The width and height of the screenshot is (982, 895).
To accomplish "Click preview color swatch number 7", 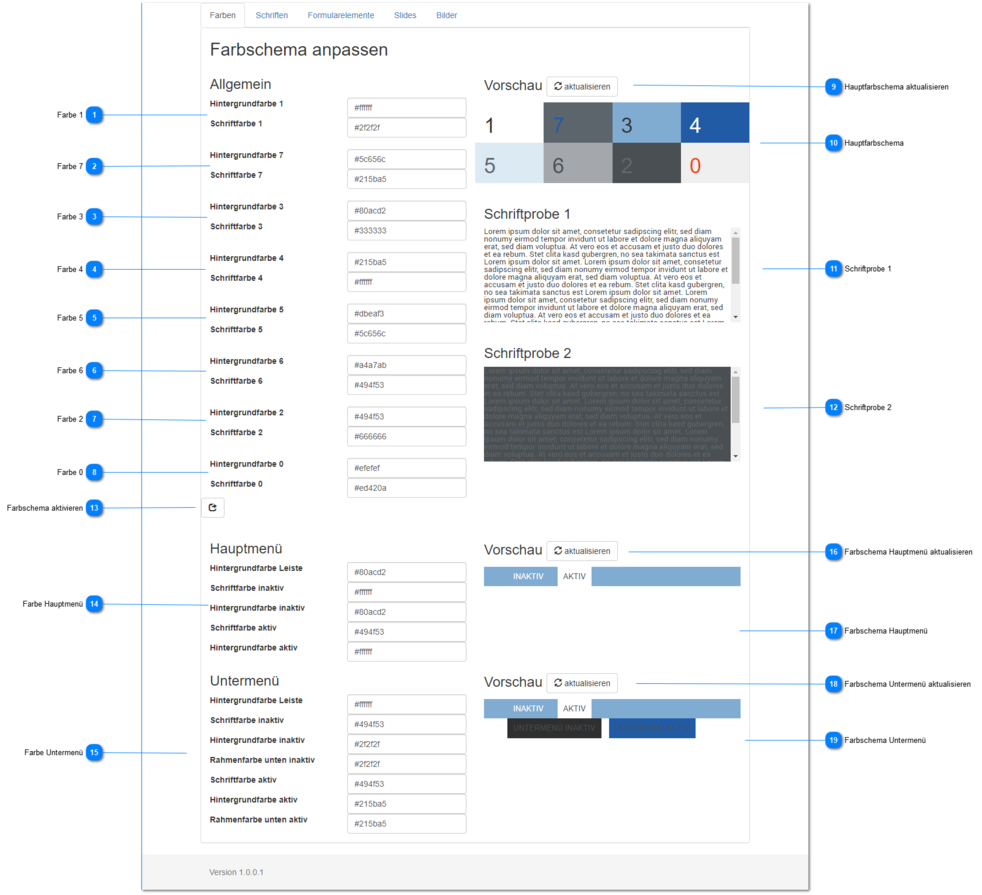I will (x=577, y=123).
